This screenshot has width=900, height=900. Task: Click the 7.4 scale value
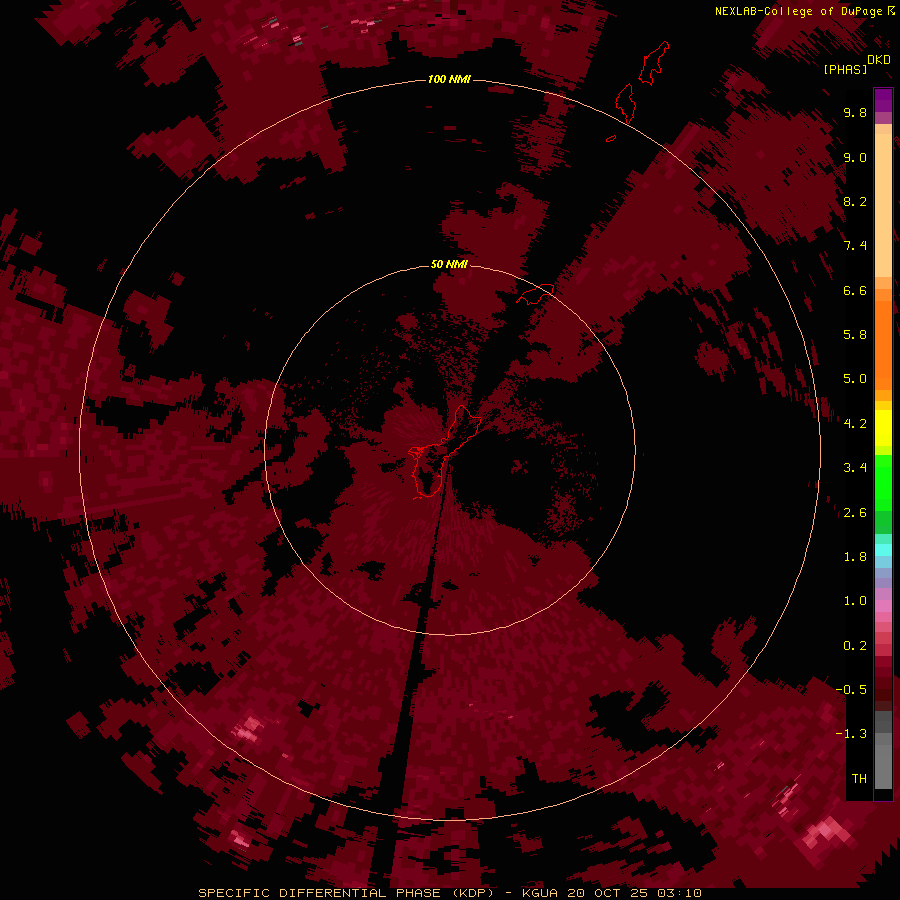(855, 246)
